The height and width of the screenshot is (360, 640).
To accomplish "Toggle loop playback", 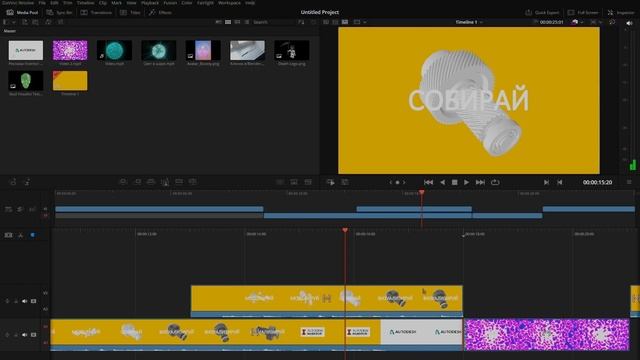I will [x=495, y=182].
